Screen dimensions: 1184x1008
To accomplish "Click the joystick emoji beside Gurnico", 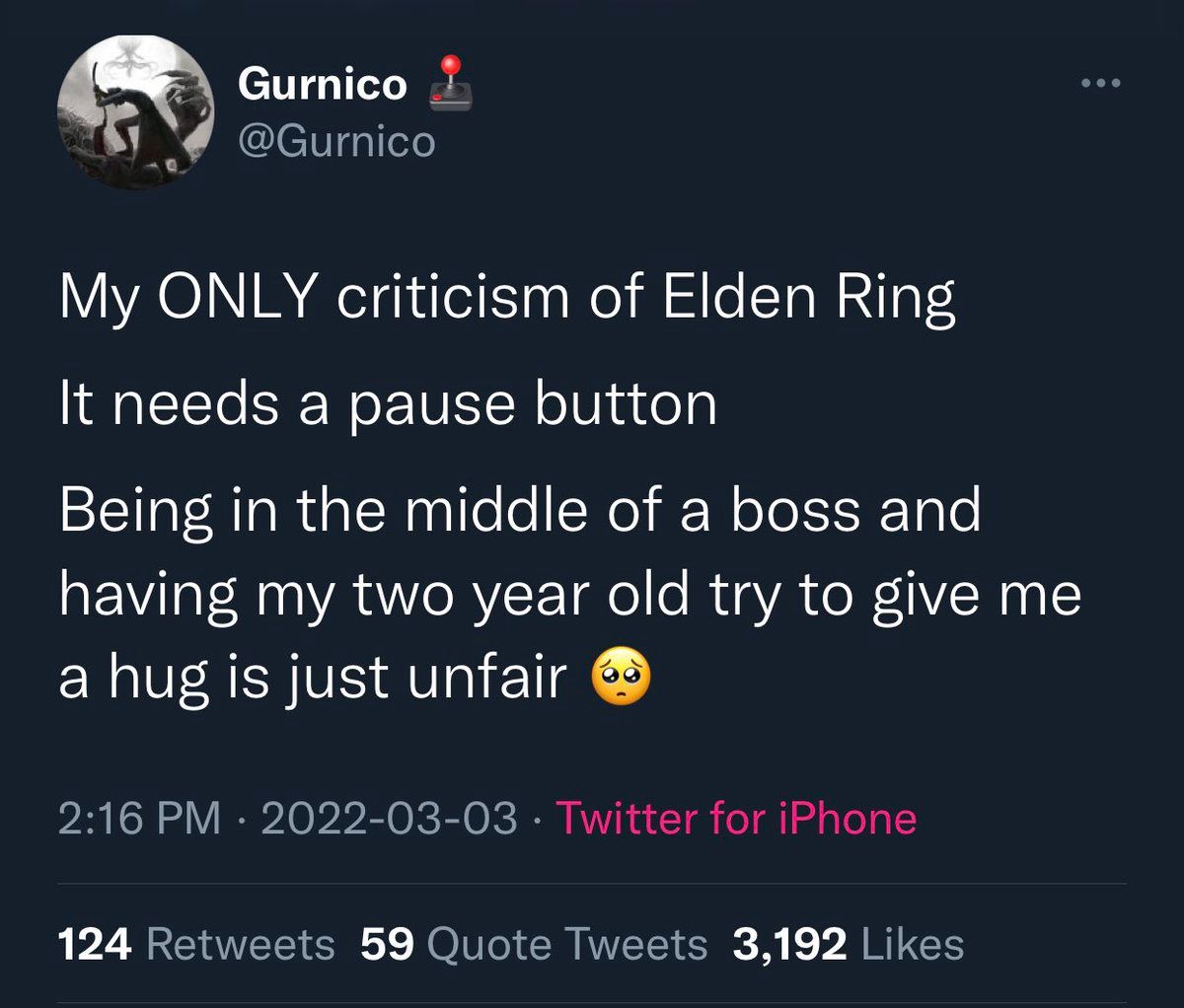I will click(x=450, y=82).
